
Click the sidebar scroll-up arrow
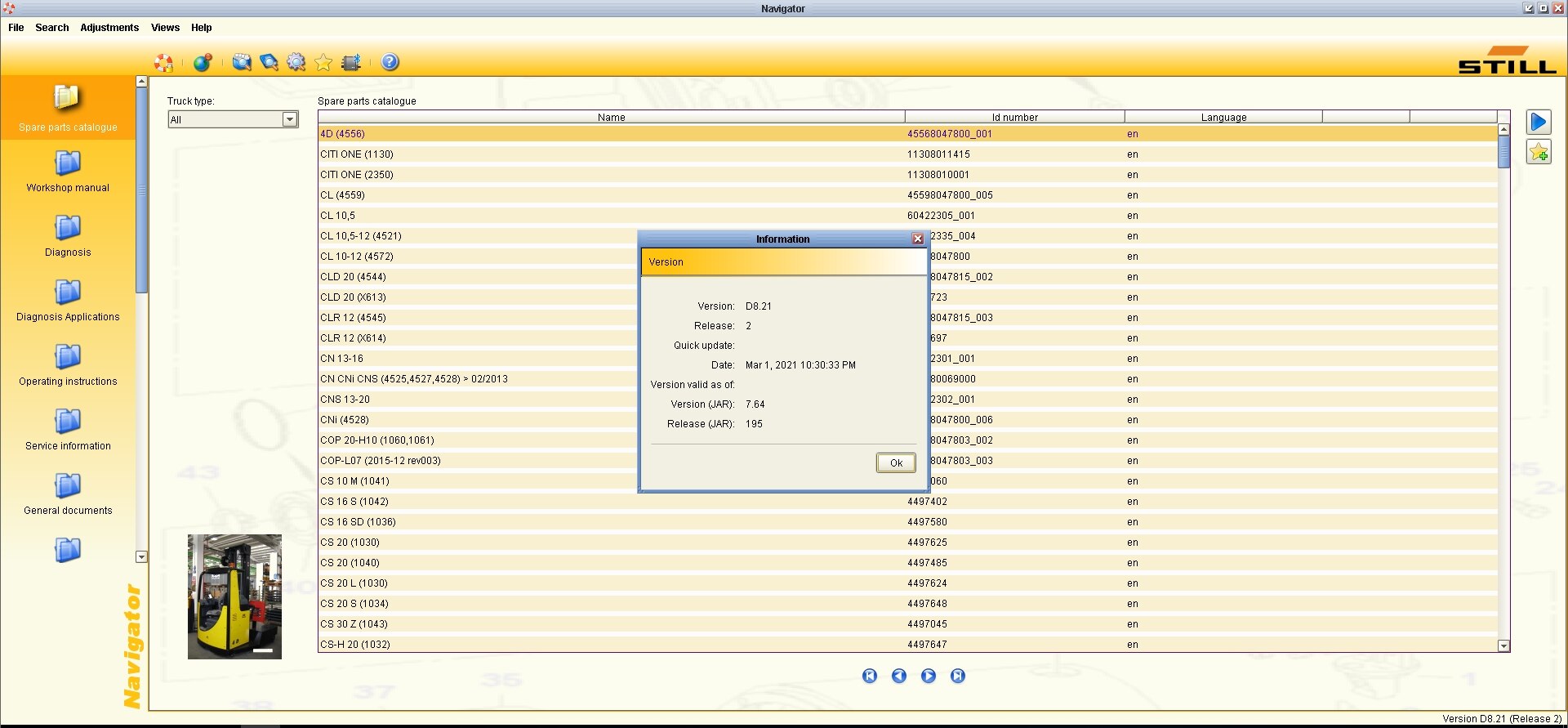pos(141,82)
